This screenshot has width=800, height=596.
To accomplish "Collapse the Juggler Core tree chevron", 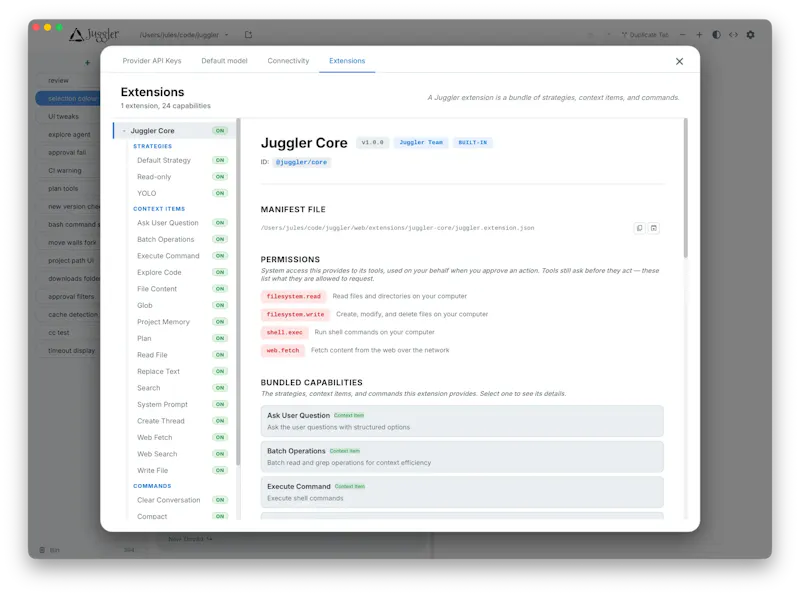I will (x=124, y=131).
